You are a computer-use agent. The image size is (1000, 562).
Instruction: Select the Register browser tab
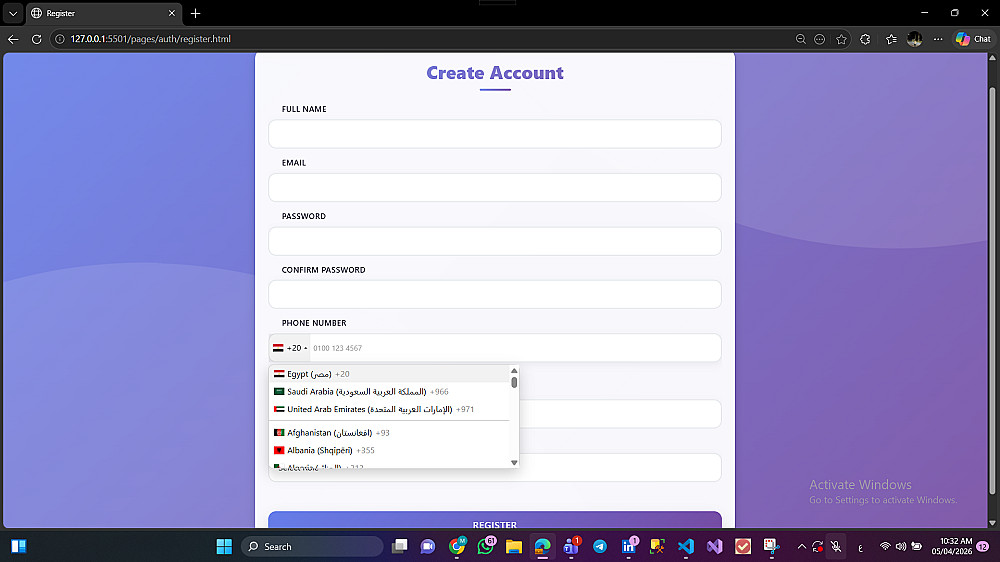[x=102, y=13]
